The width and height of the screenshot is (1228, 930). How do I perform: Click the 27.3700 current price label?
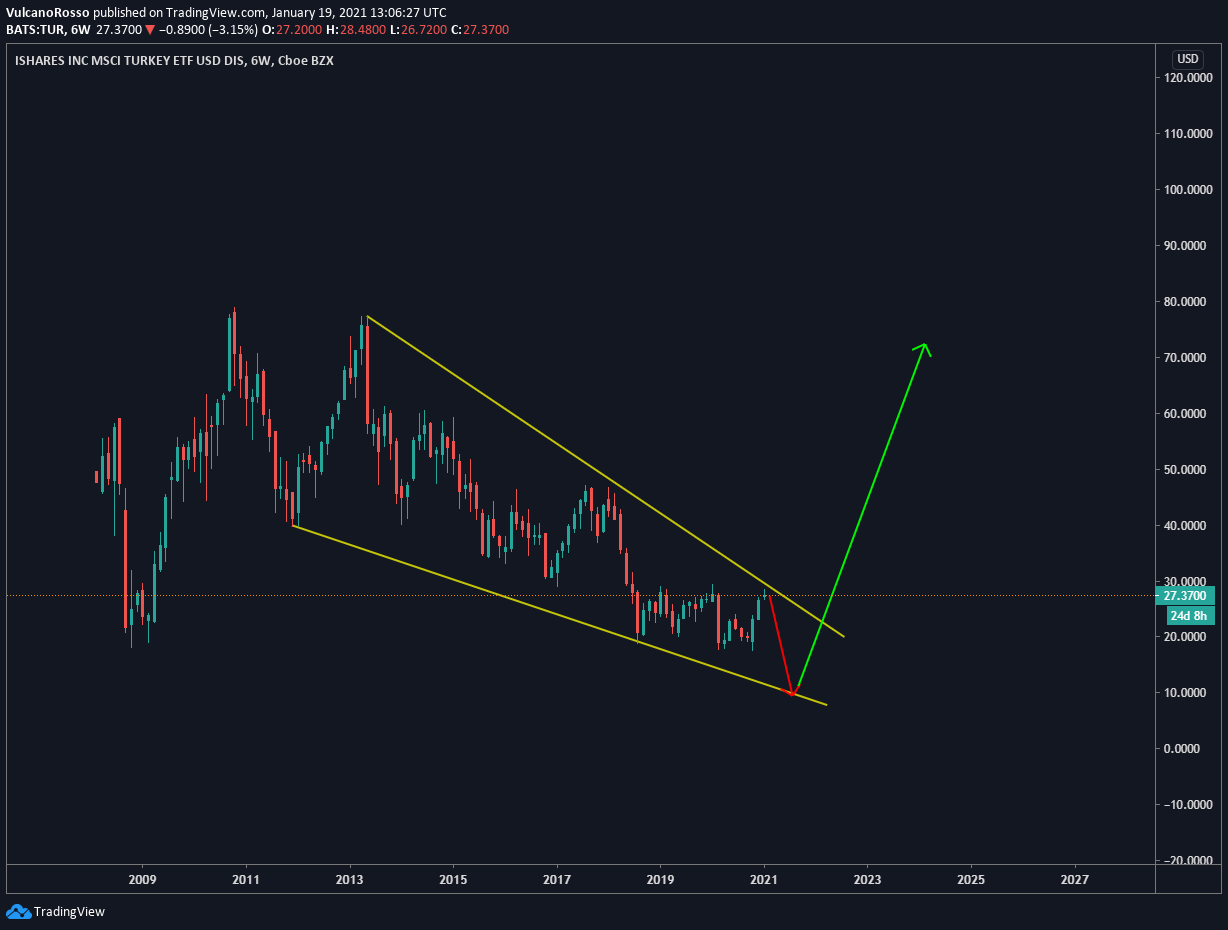point(1187,595)
